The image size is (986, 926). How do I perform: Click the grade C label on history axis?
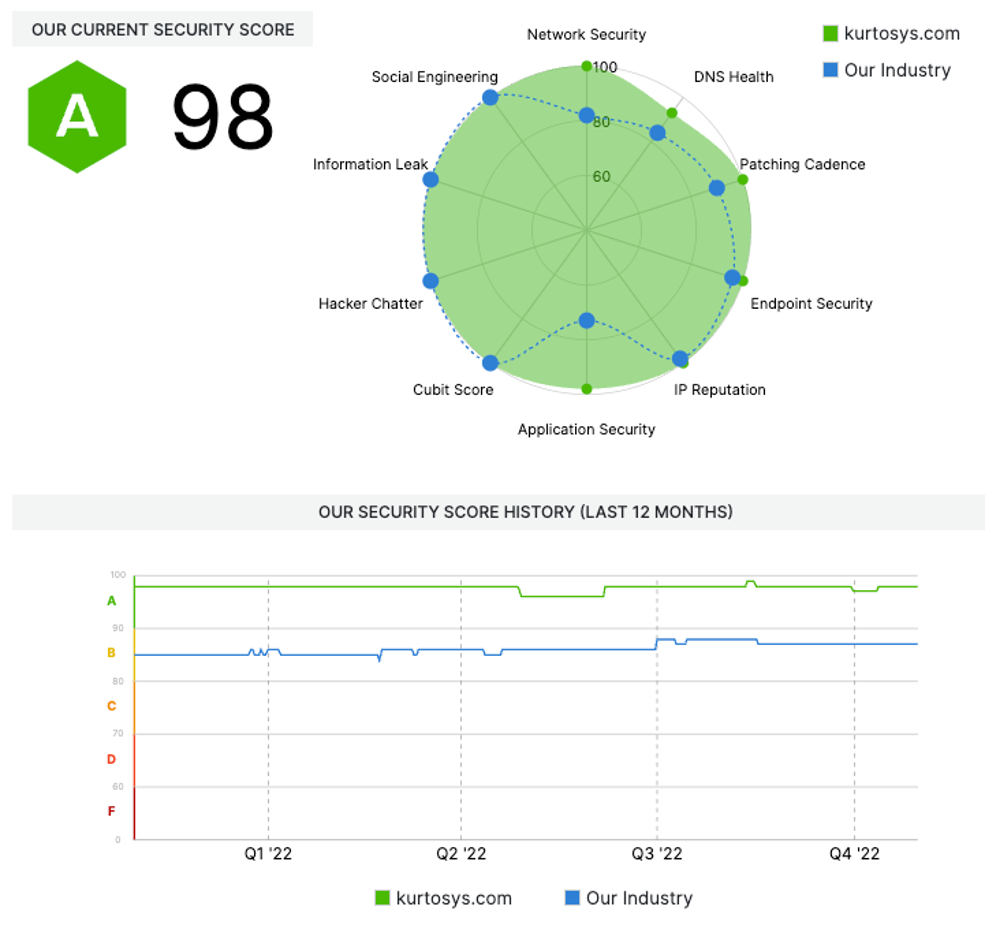111,706
